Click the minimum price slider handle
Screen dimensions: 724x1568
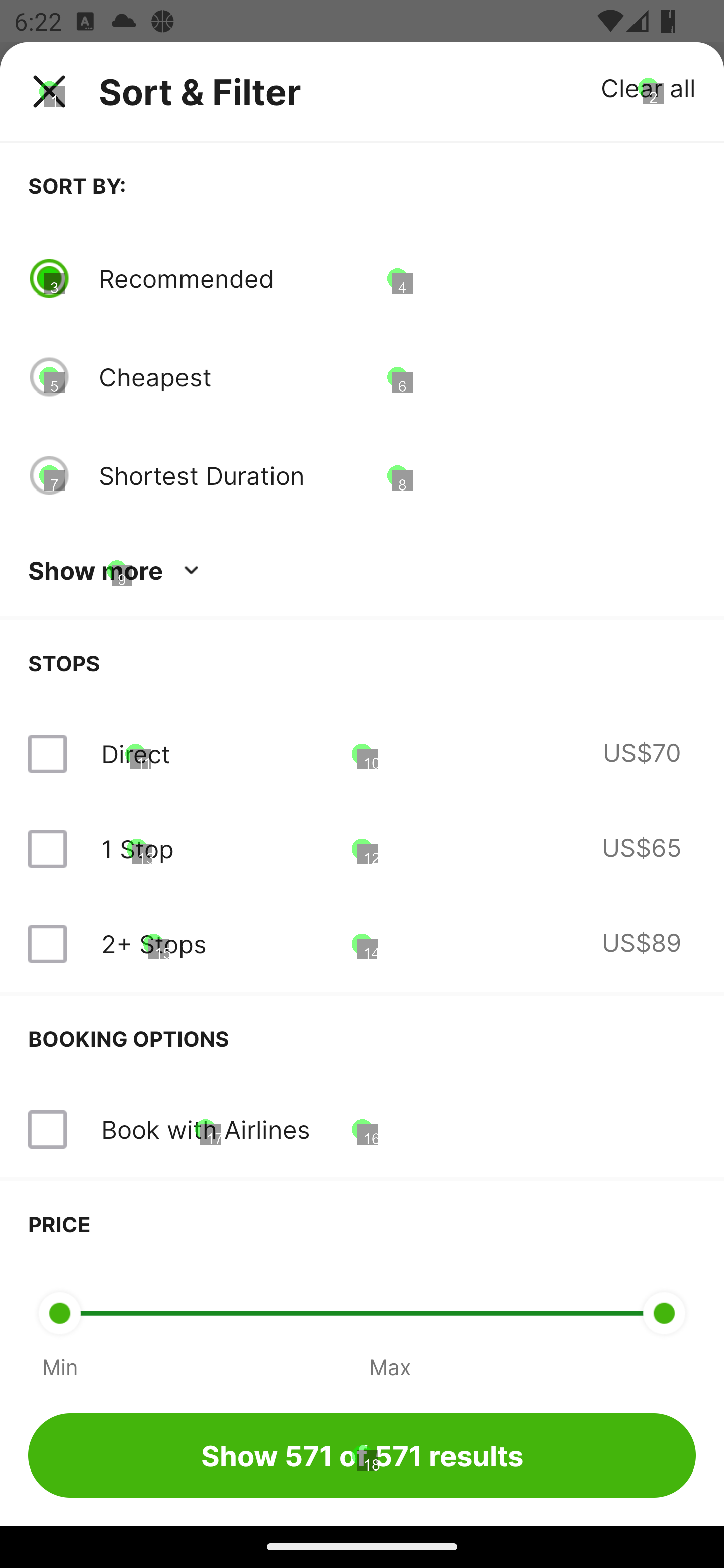tap(60, 1313)
